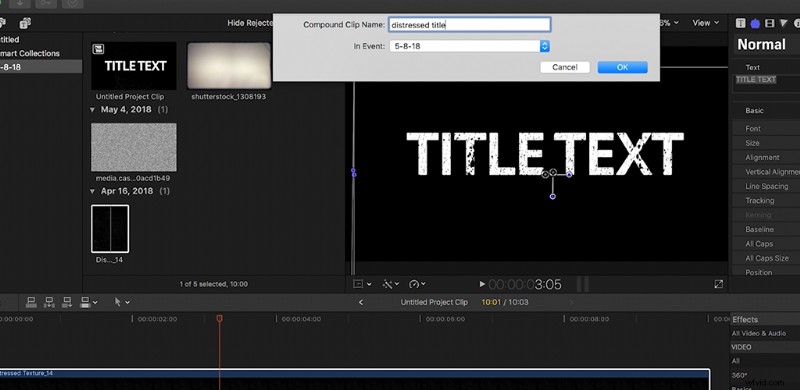The width and height of the screenshot is (800, 390).
Task: Toggle viewer fullscreen with the expand icon
Action: click(x=718, y=284)
